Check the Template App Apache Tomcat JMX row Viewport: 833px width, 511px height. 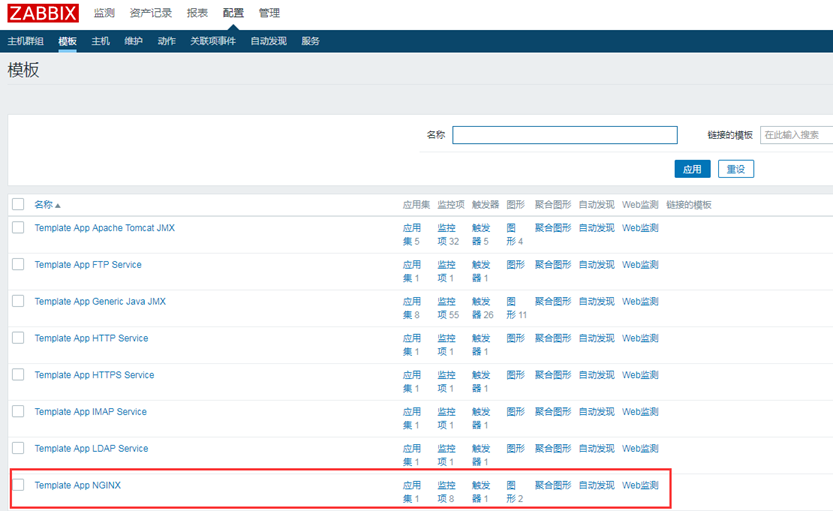18,227
